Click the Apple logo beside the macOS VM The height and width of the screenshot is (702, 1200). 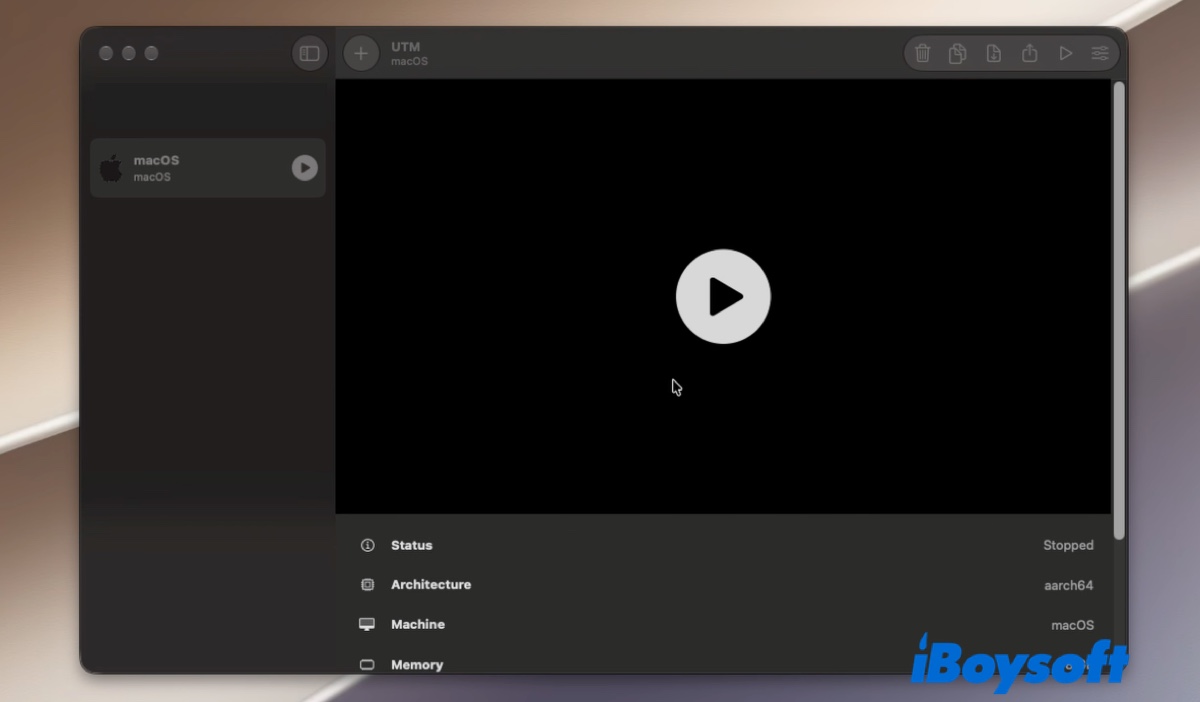111,167
